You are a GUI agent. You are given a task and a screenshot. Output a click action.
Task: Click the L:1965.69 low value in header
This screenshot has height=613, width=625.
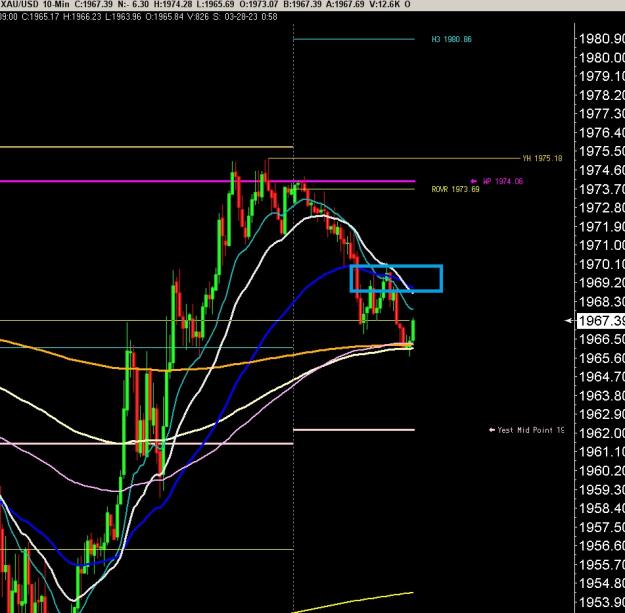pos(215,4)
